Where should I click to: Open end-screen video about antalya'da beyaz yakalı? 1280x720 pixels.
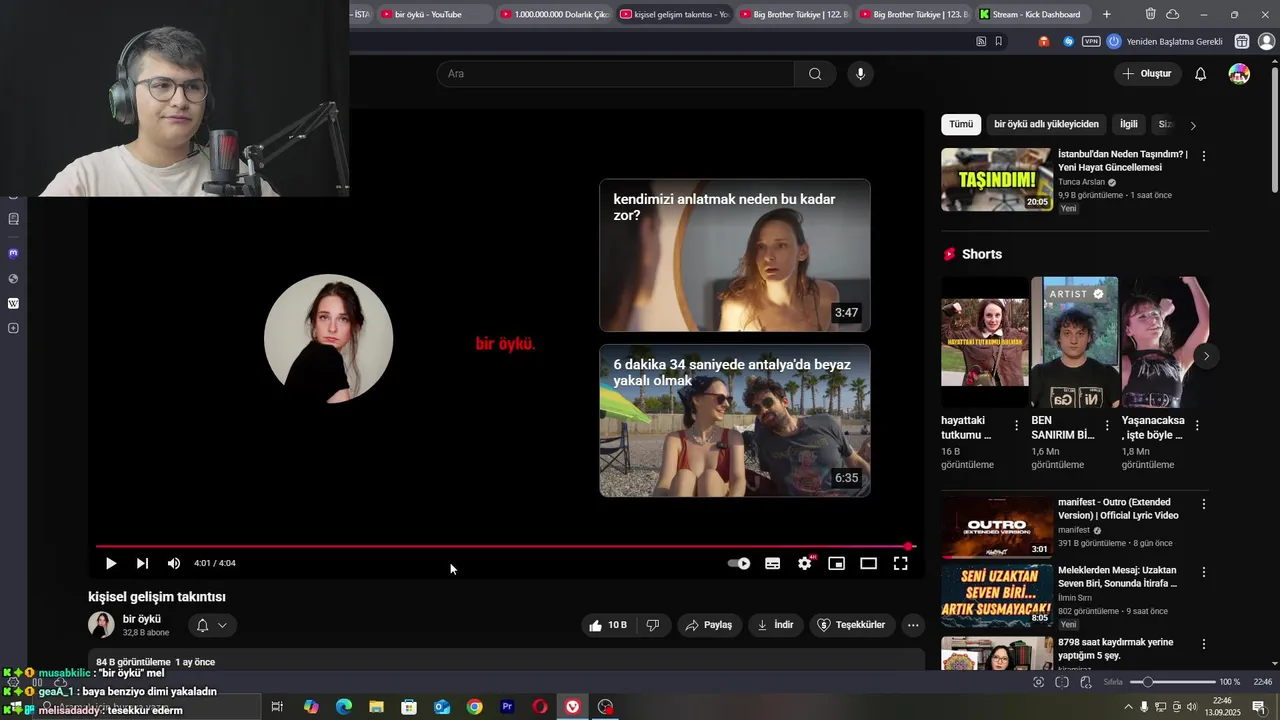click(x=735, y=421)
